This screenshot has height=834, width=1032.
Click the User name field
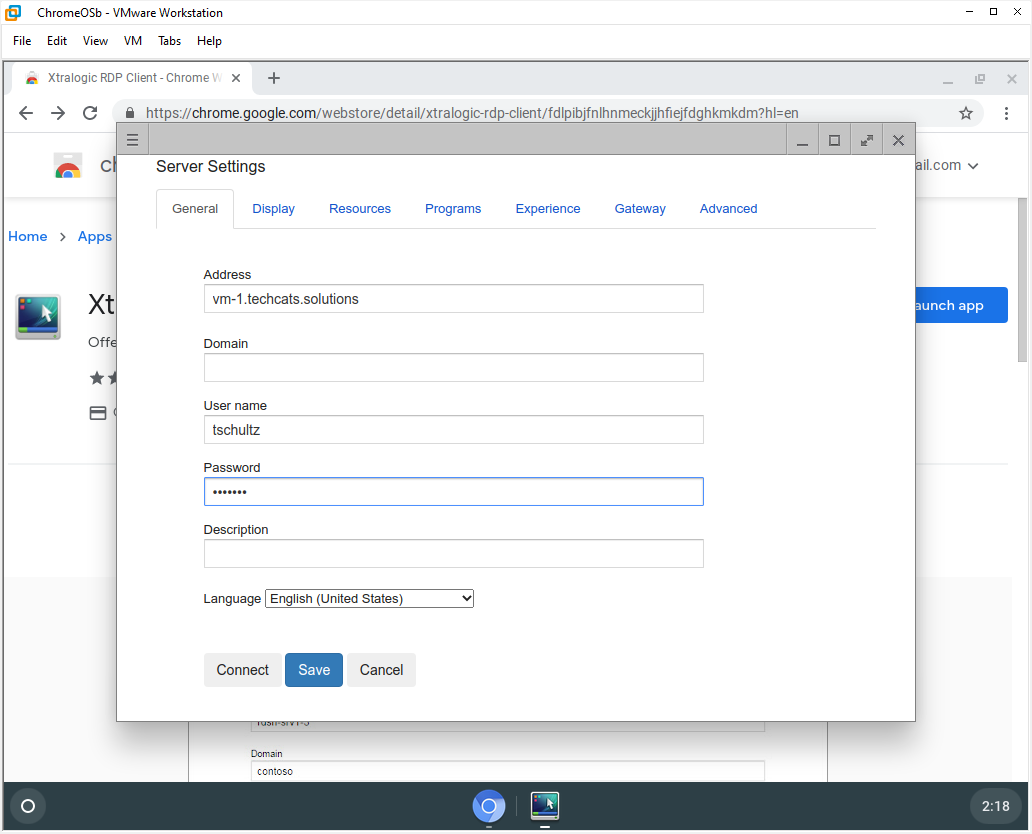453,430
